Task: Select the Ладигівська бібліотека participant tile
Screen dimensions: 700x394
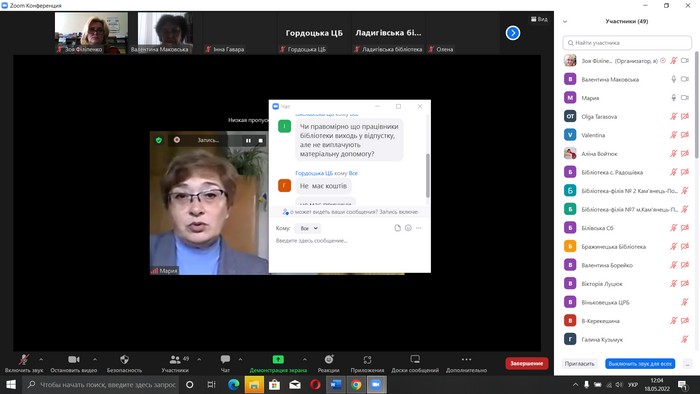Action: click(388, 33)
